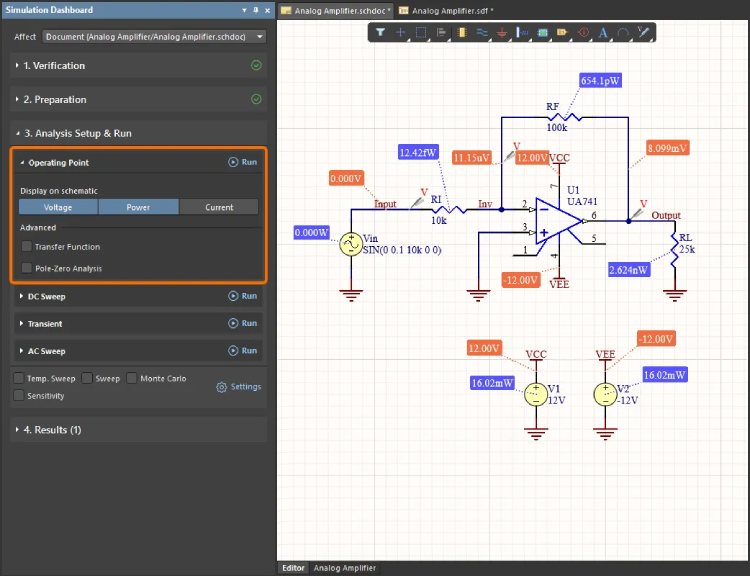The width and height of the screenshot is (750, 576).
Task: Pick the arc drawing tool in toolbar
Action: click(623, 32)
